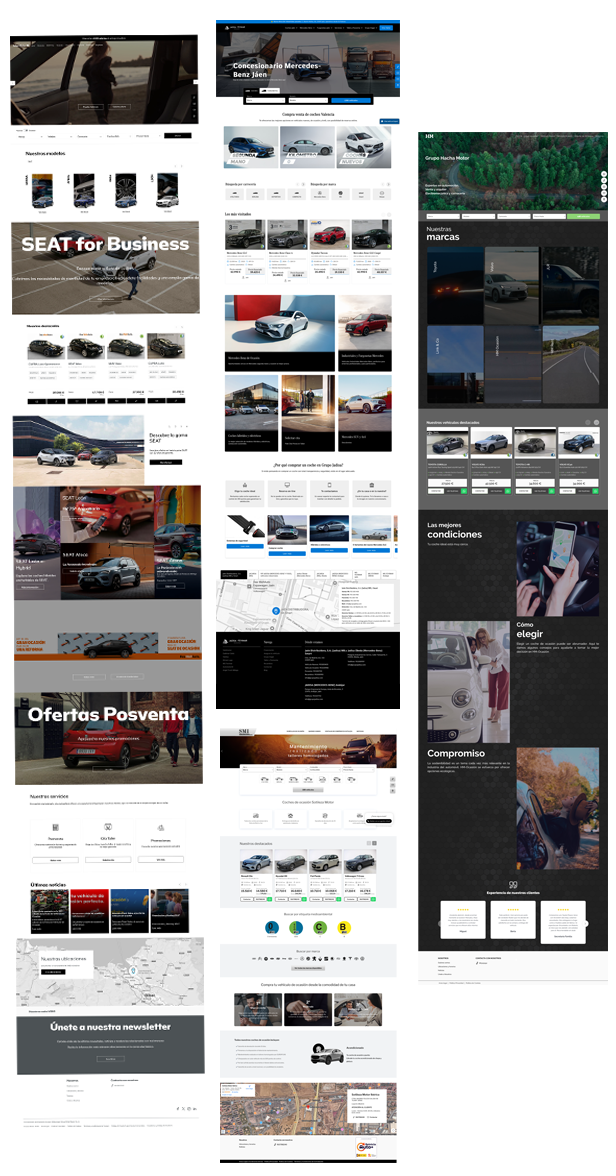Screen dimensions: 616x1176
Task: Open the Mercedes-Benz de Ocasión tile
Action: tap(280, 333)
